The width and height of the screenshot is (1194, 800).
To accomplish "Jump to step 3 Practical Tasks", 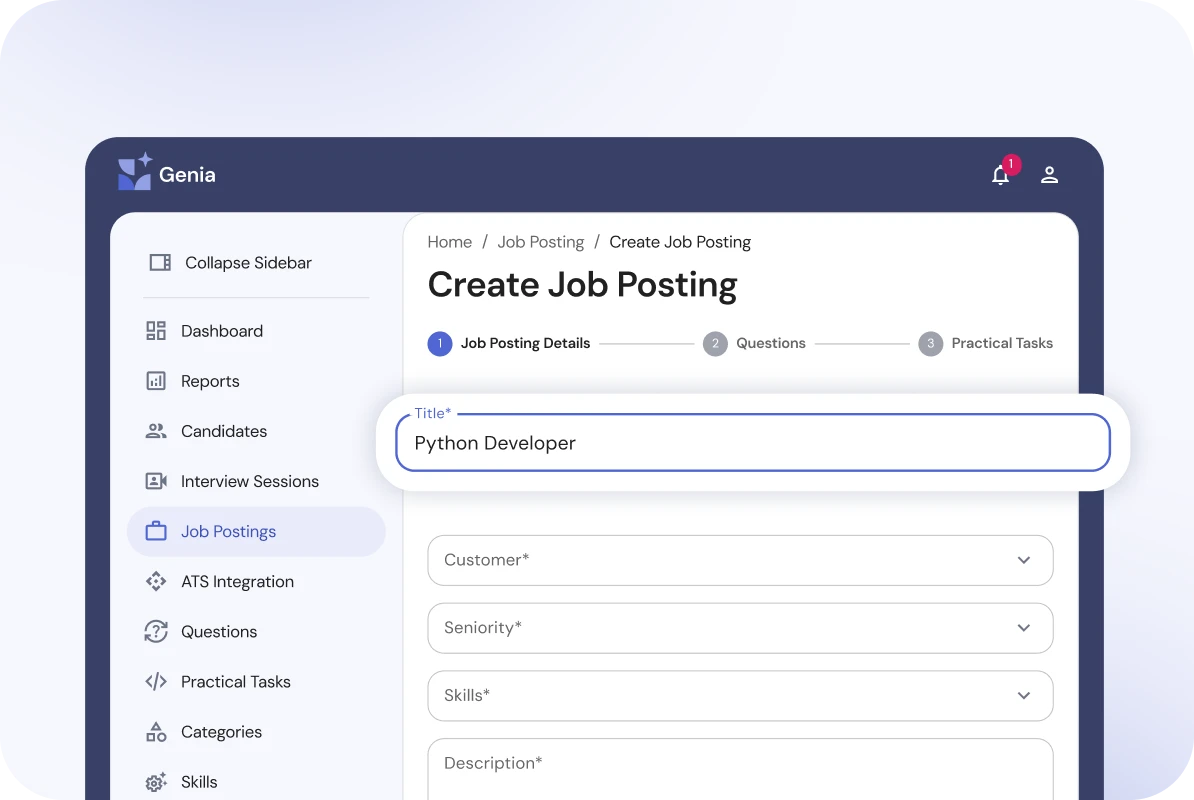I will pyautogui.click(x=986, y=343).
